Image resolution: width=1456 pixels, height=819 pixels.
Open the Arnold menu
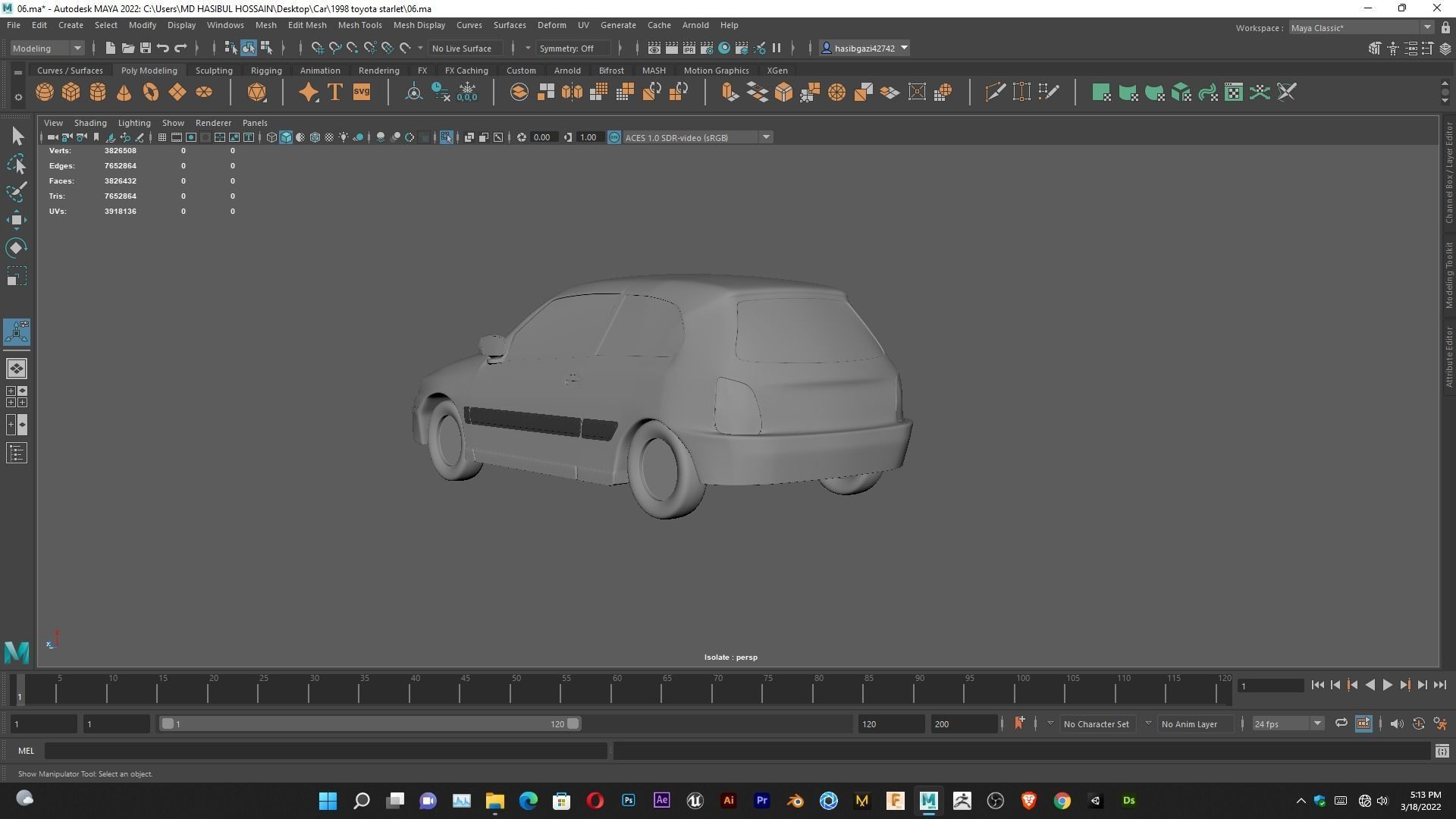coord(695,25)
